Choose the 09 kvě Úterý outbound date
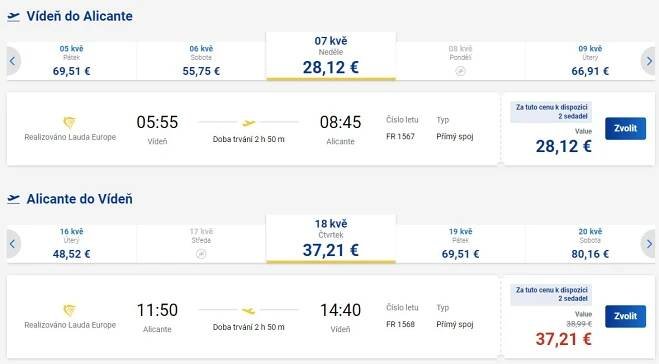This screenshot has height=364, width=659. [x=590, y=61]
